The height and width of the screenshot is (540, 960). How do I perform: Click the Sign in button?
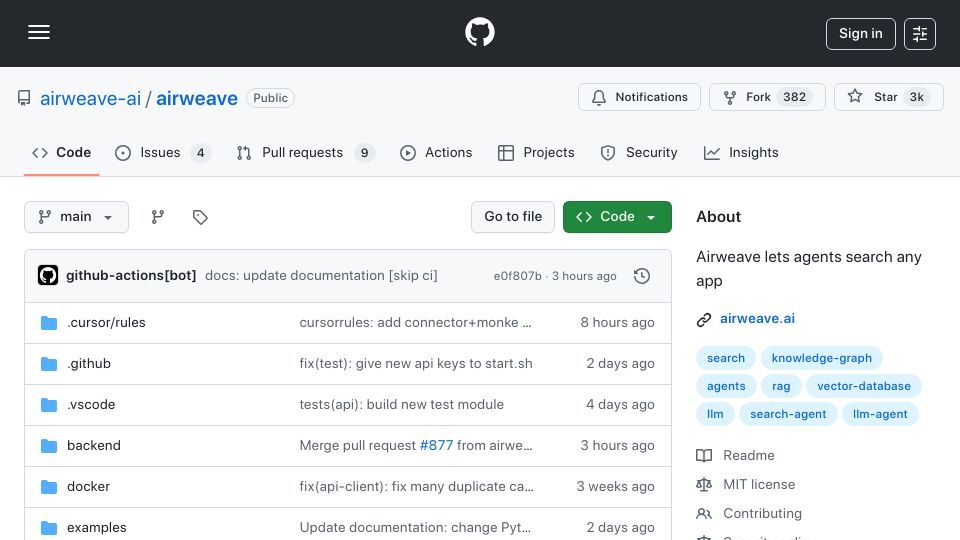click(860, 34)
